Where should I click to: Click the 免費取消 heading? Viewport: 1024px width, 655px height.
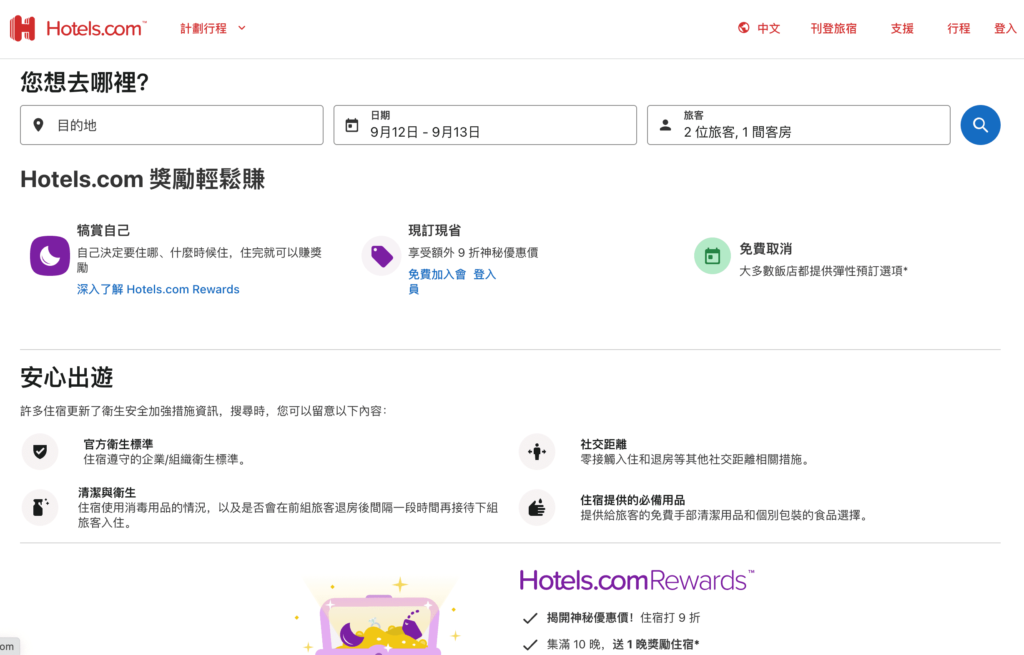pos(765,249)
